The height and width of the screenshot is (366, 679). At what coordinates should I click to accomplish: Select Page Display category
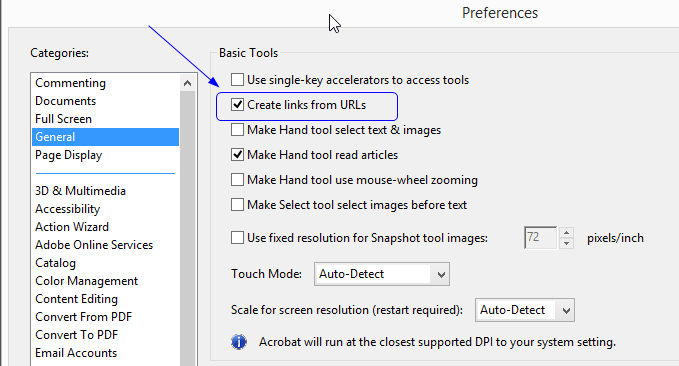68,155
